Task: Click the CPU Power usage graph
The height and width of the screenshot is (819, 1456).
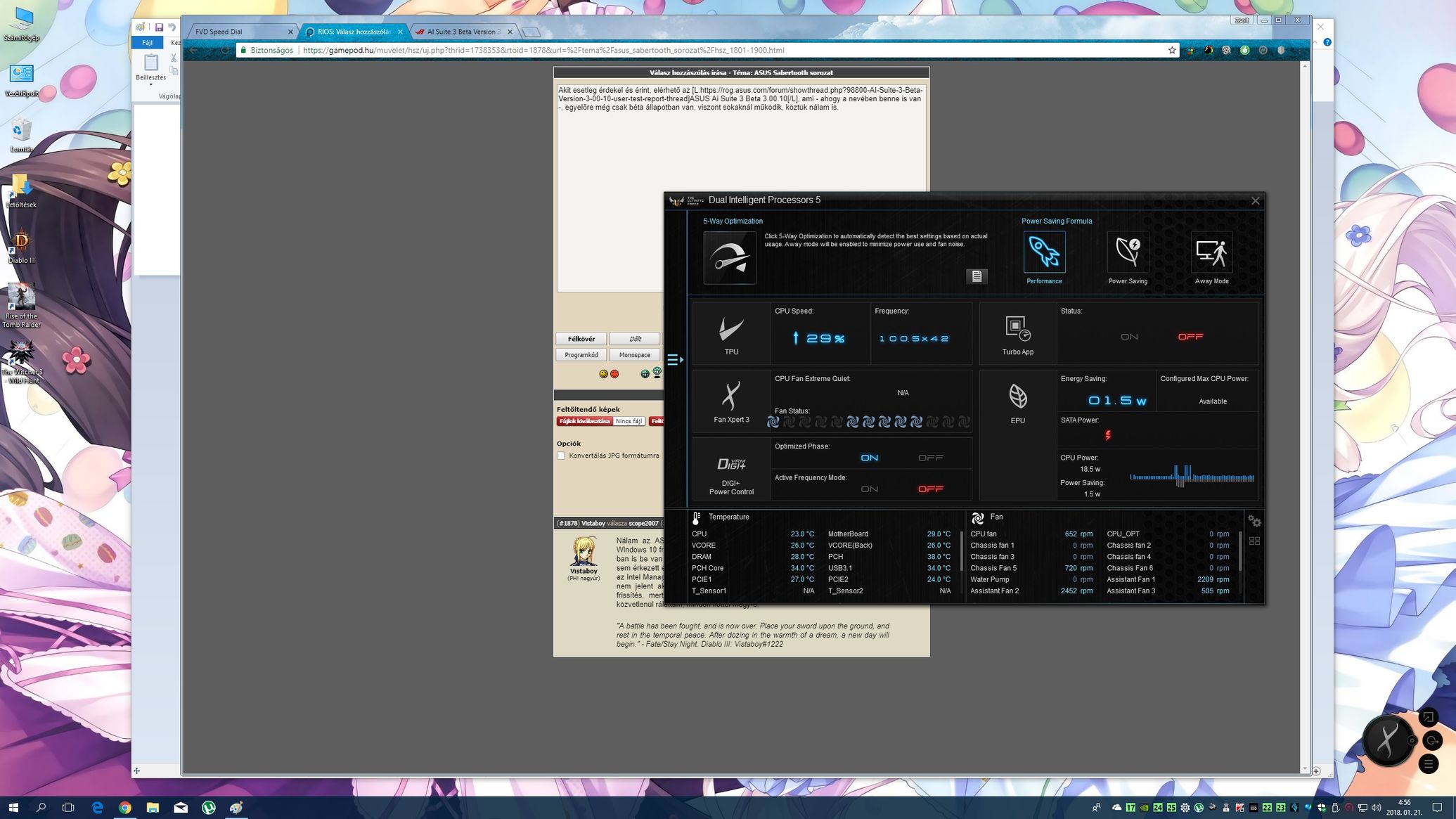Action: [x=1192, y=476]
